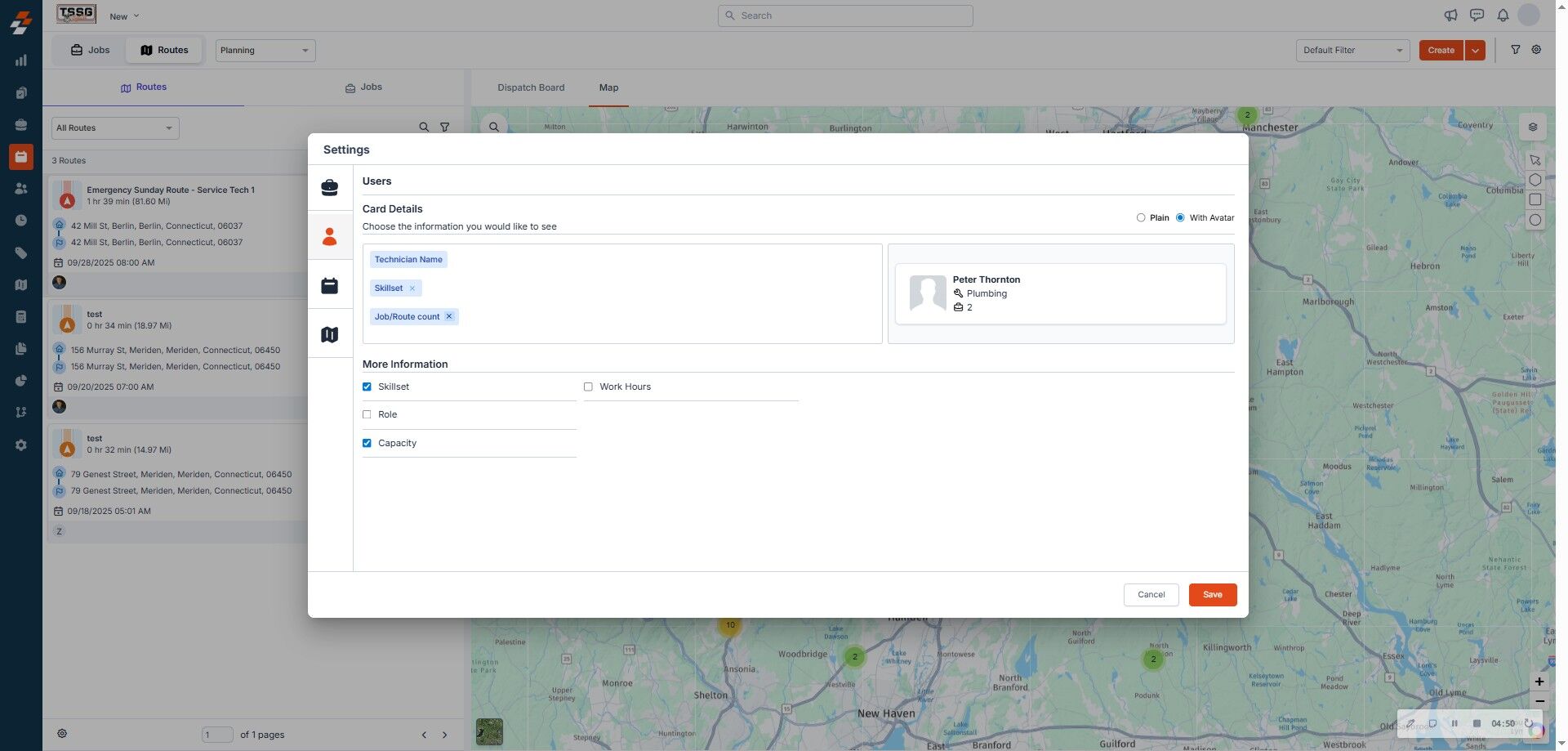Open the calculator icon in left sidebar
Image resolution: width=1568 pixels, height=751 pixels.
click(x=21, y=316)
